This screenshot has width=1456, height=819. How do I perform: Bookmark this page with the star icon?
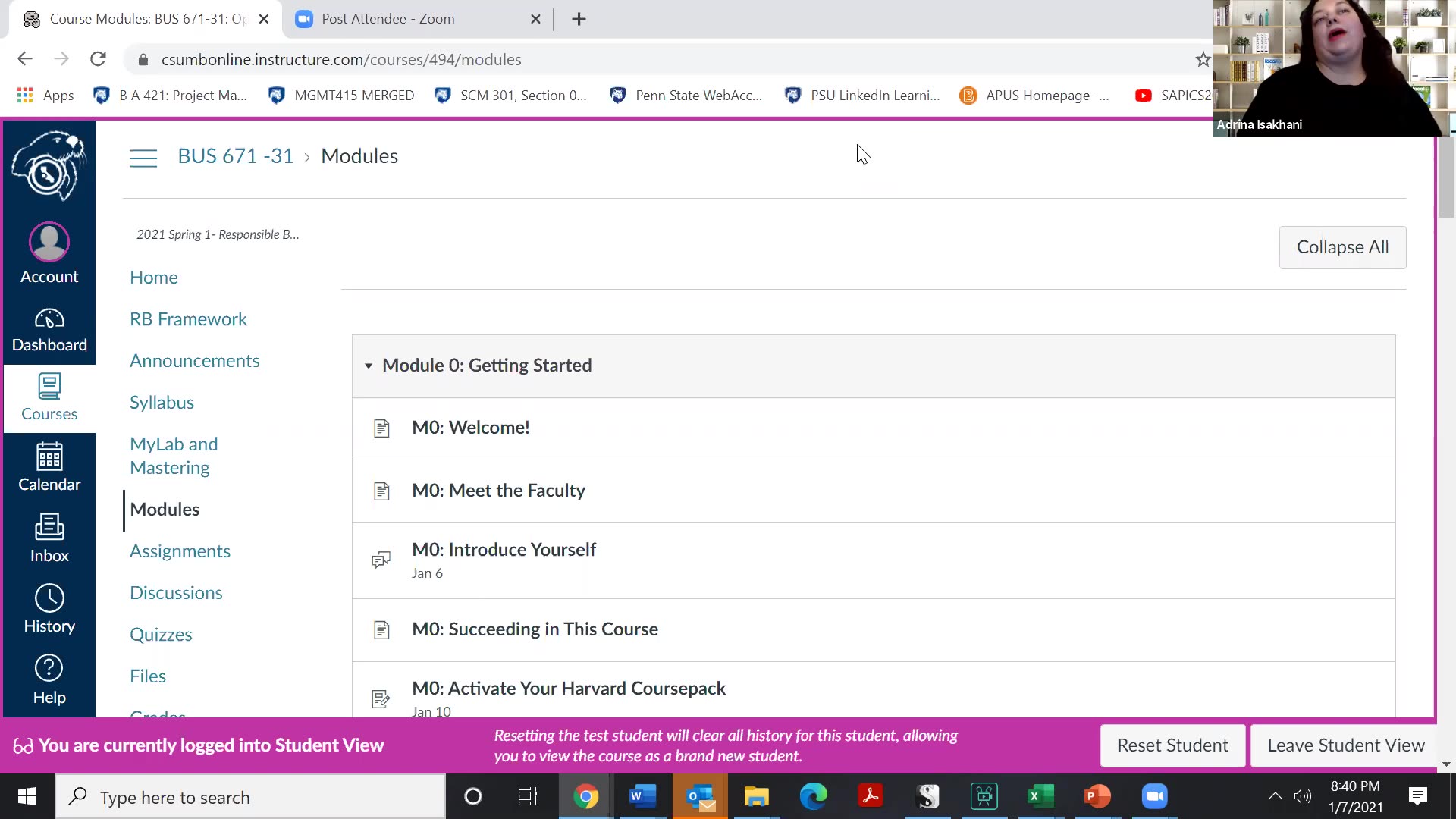[x=1203, y=59]
